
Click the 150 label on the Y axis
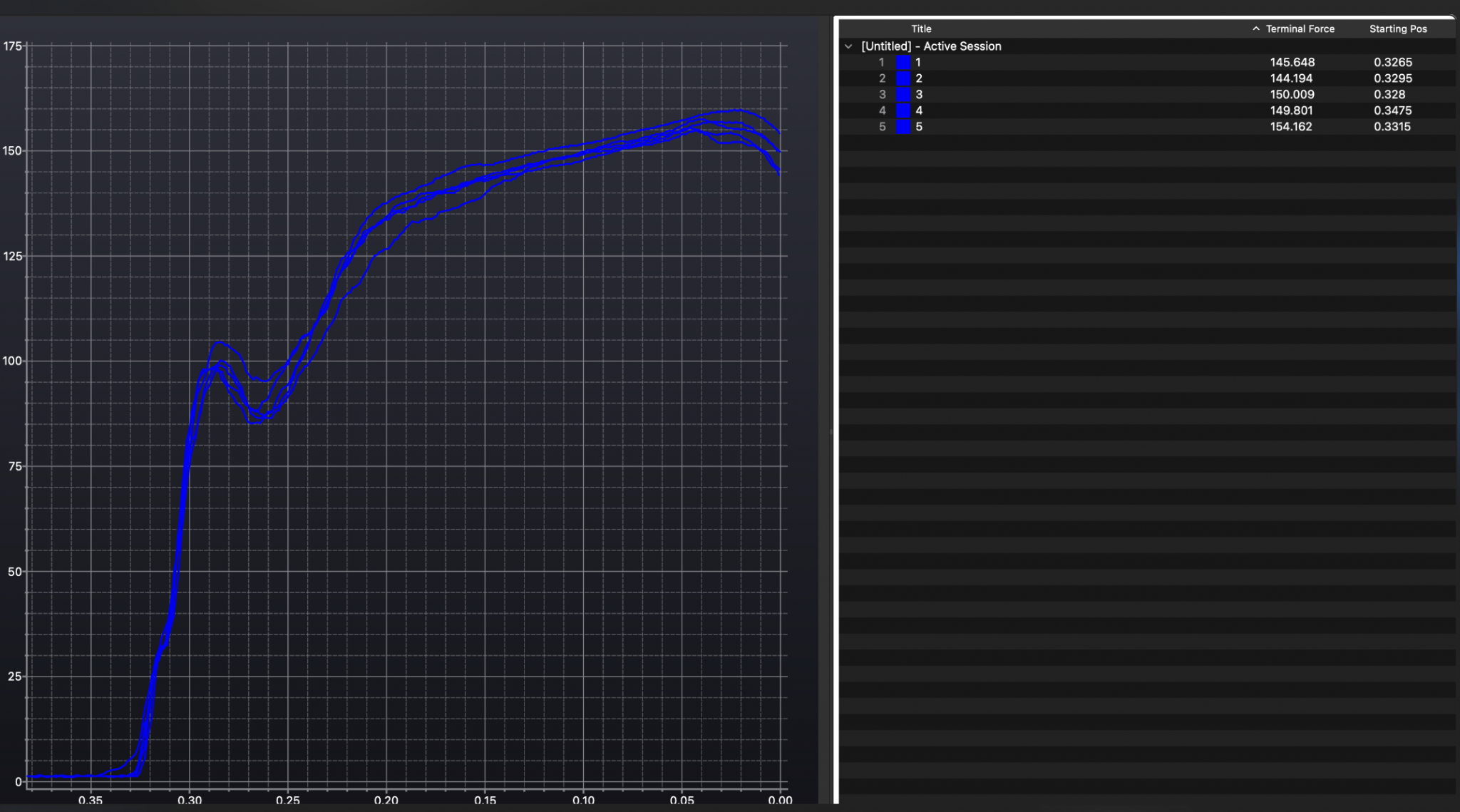point(12,150)
